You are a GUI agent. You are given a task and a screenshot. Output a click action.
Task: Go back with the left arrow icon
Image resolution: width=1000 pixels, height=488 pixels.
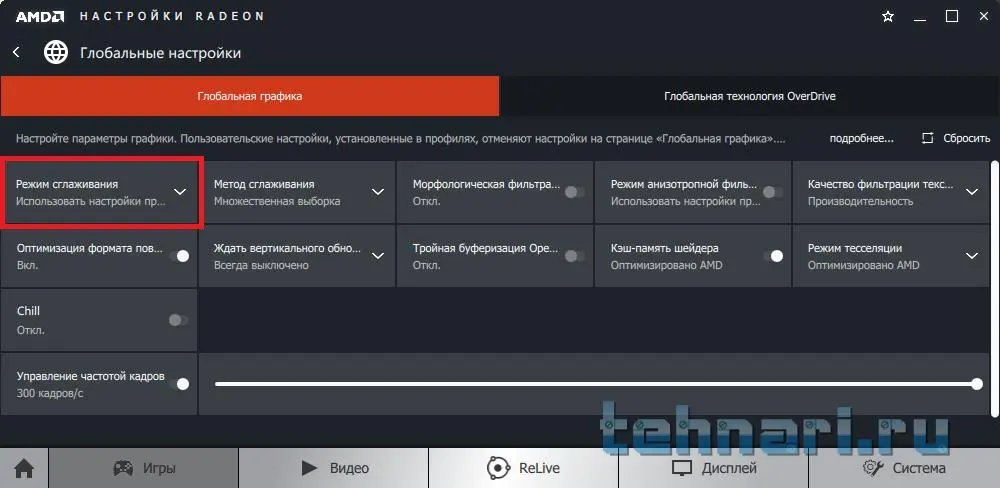click(x=17, y=52)
